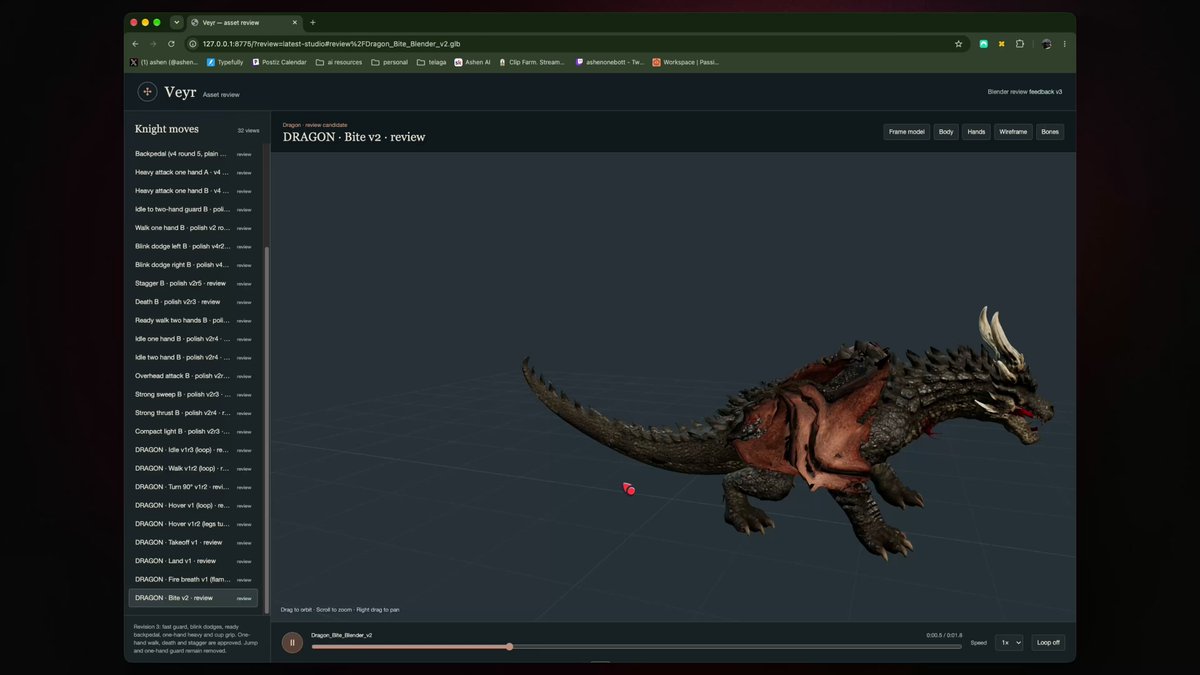
Task: Open a new browser tab
Action: click(312, 22)
